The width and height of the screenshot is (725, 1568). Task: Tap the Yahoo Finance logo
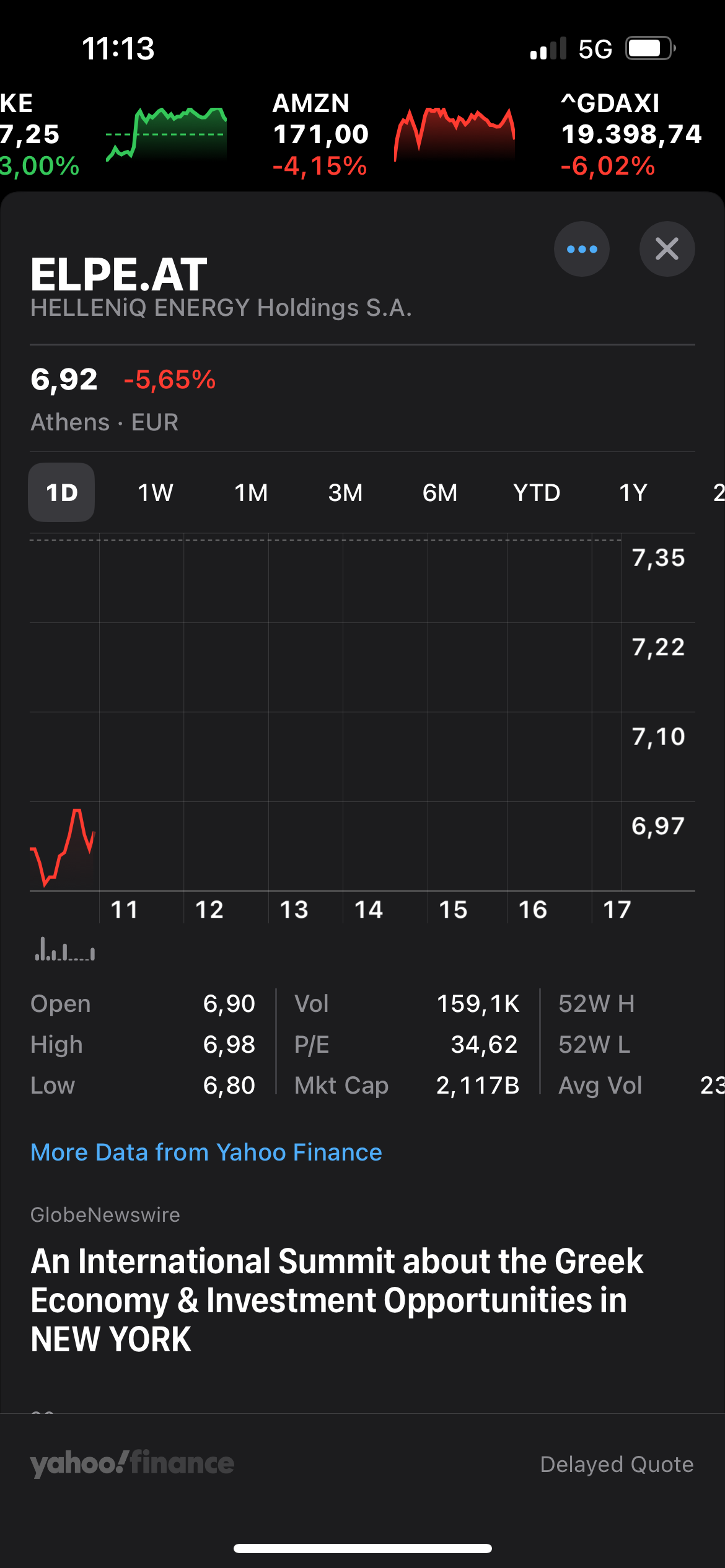click(x=132, y=1463)
